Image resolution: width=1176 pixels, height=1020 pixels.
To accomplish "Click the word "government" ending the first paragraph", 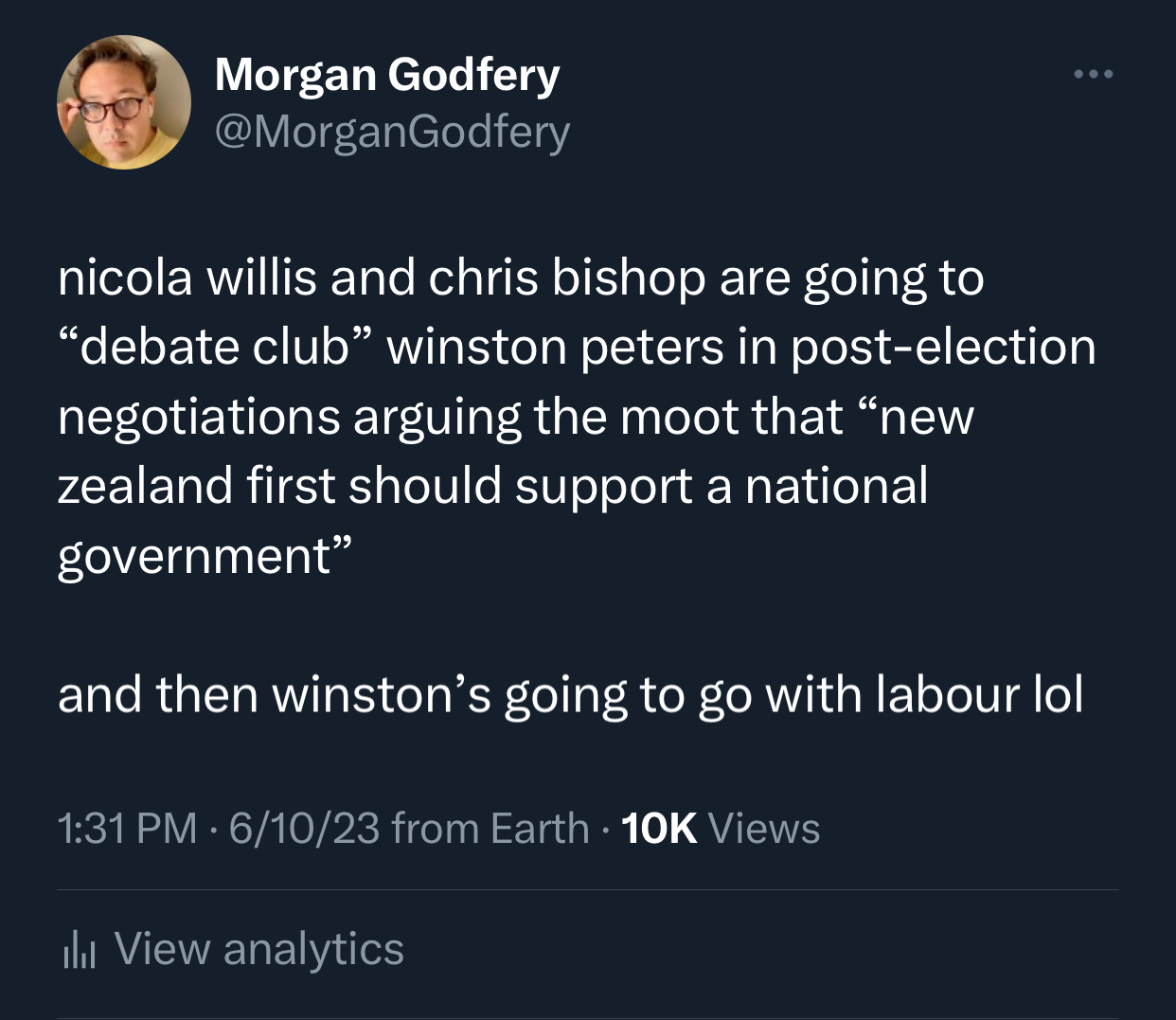I will (x=194, y=556).
